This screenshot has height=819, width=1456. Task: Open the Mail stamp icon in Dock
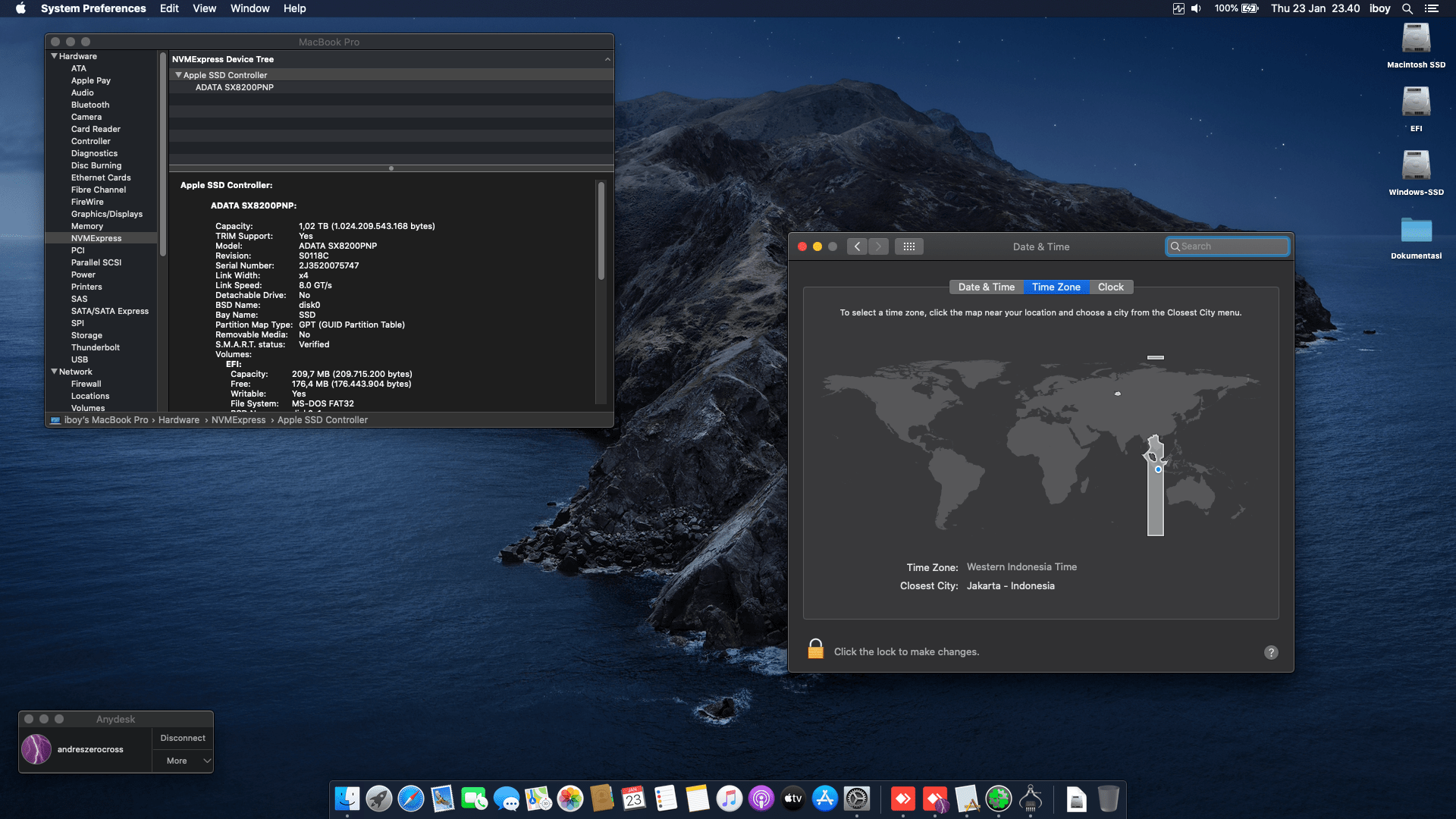[x=443, y=799]
